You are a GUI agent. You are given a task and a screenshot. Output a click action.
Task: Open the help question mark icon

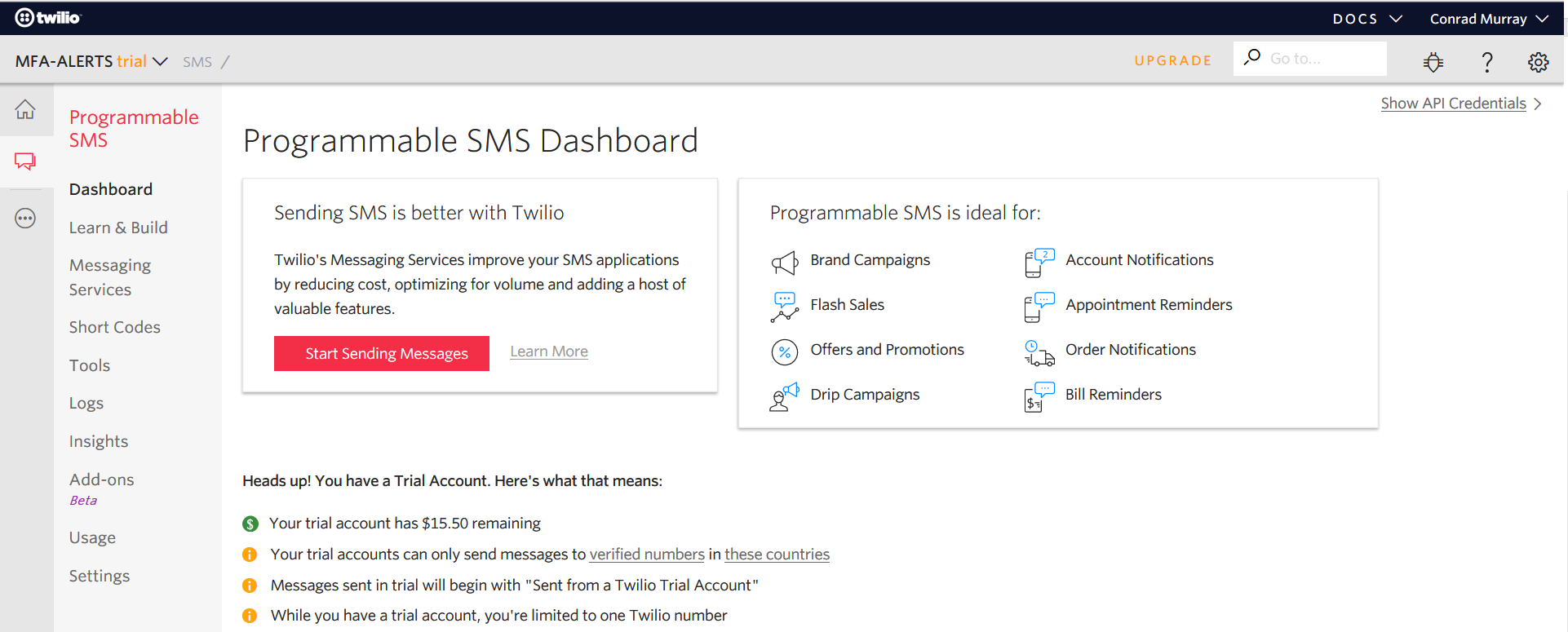click(1487, 62)
